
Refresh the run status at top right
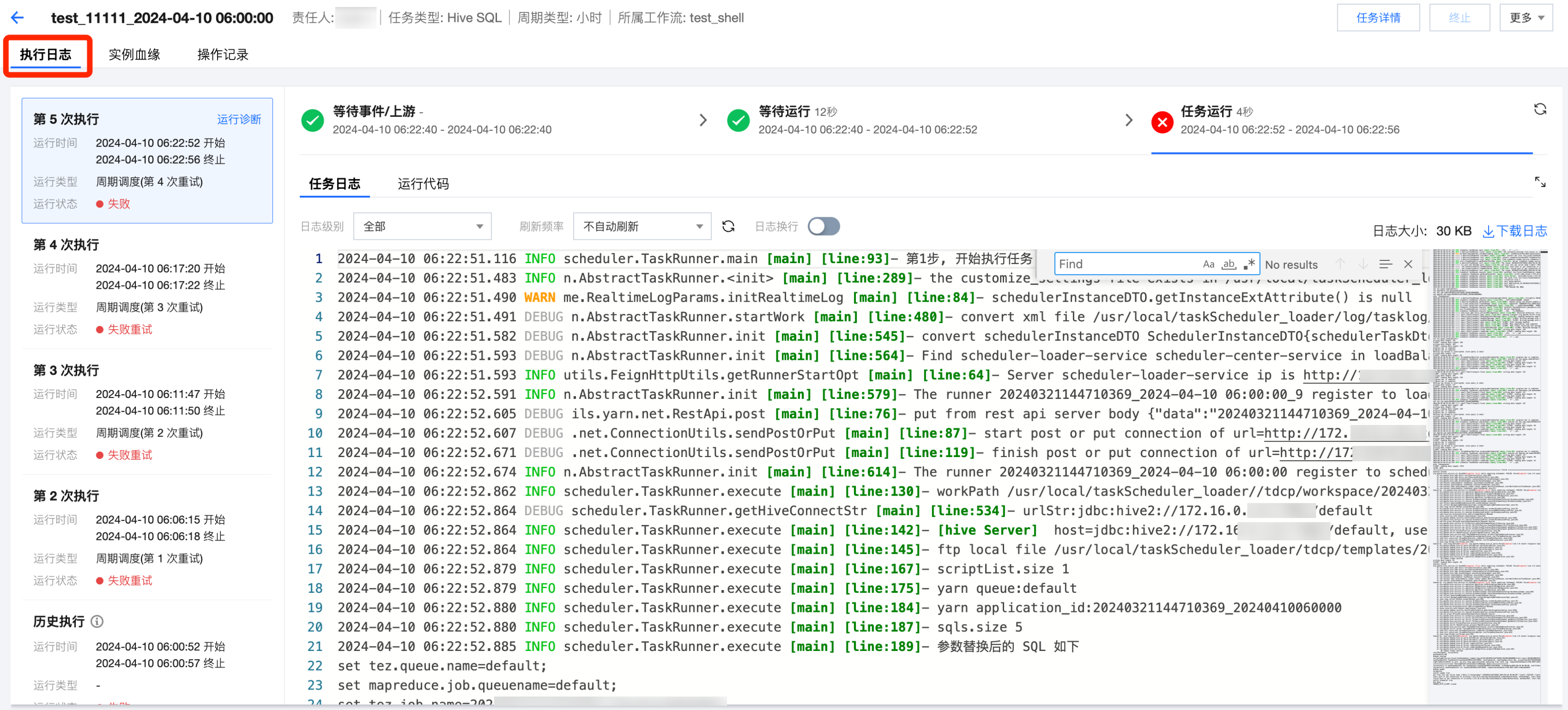point(1539,109)
